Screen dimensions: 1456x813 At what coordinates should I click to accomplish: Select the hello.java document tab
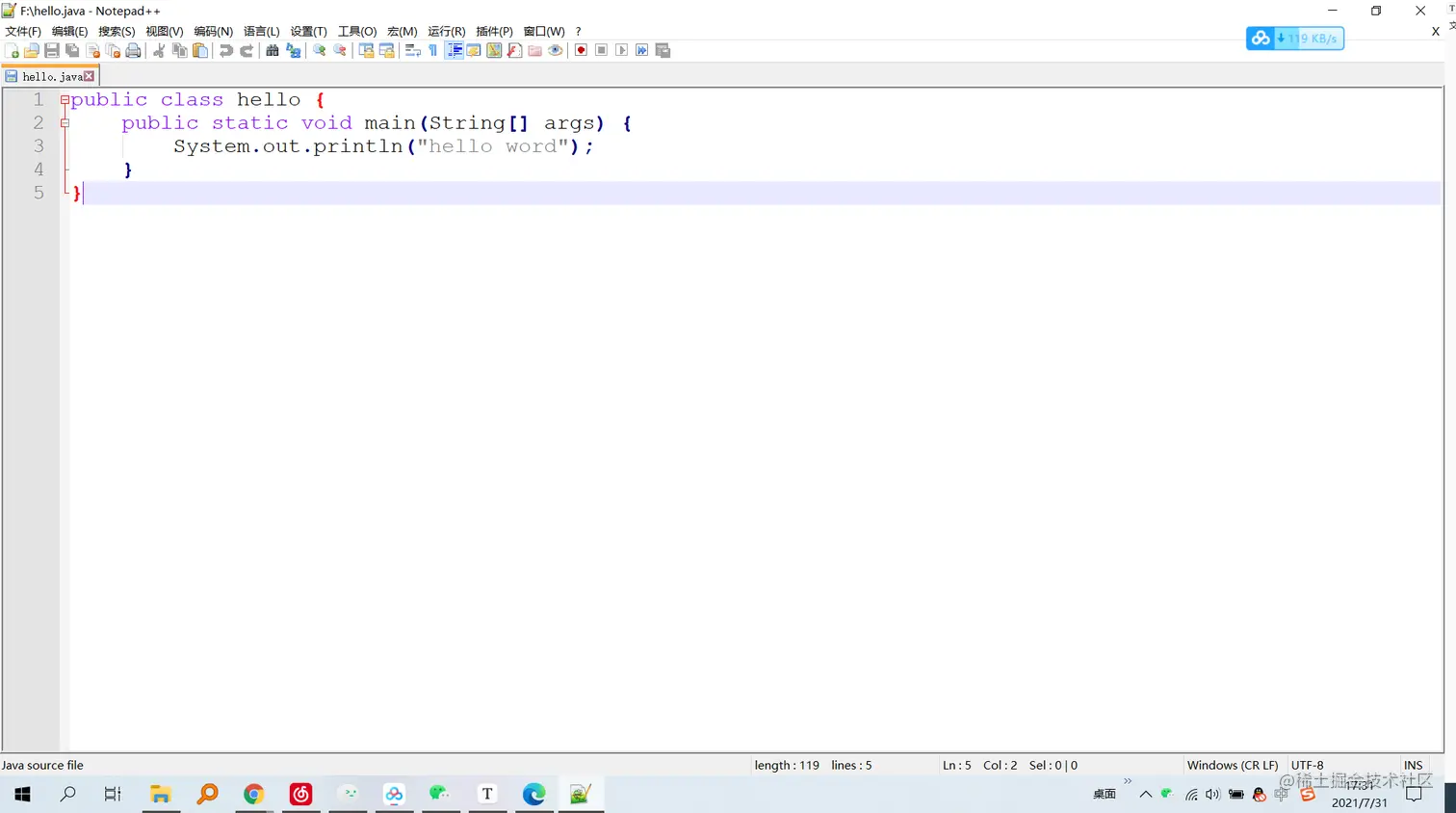coord(51,76)
